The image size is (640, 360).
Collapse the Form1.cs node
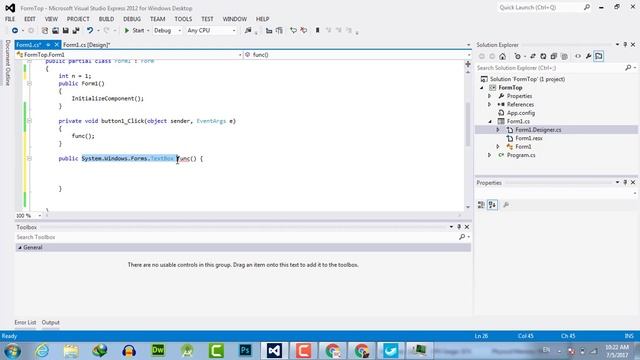[x=490, y=122]
